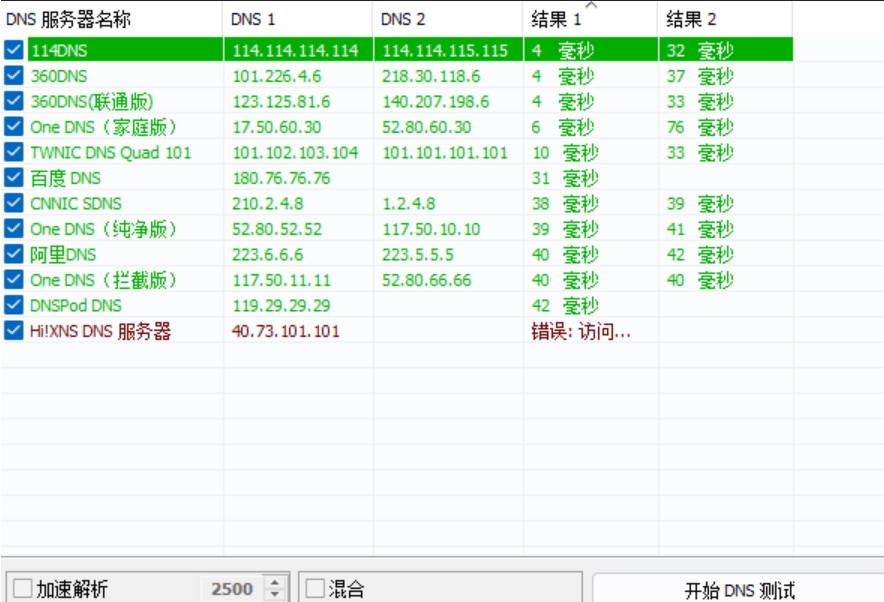The image size is (884, 602).
Task: Click the 40.73.101.101 address cell
Action: click(298, 330)
